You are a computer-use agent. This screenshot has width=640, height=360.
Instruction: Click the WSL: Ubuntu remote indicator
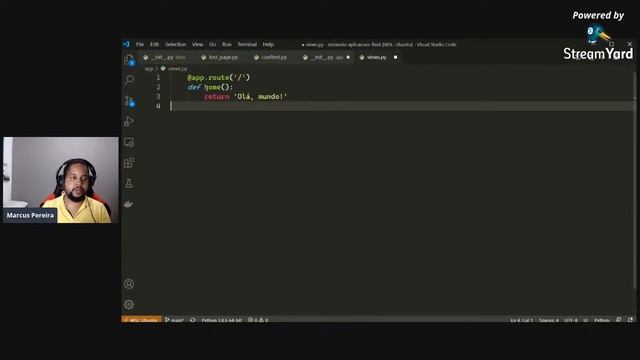(x=141, y=320)
